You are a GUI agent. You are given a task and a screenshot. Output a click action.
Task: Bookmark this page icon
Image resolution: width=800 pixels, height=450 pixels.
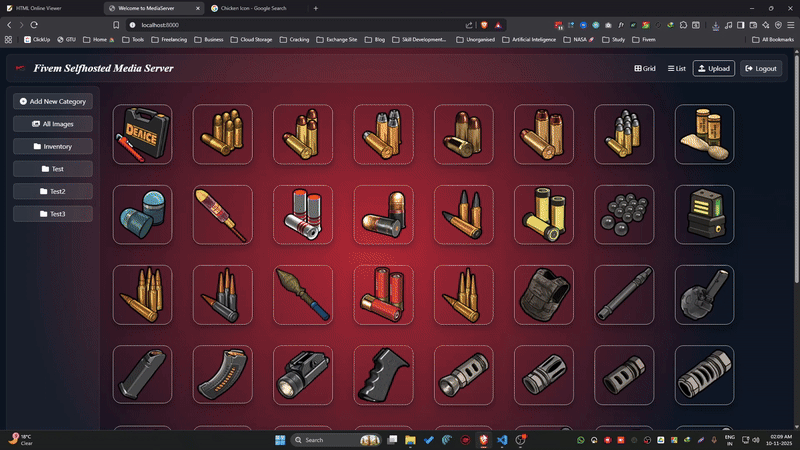pyautogui.click(x=116, y=25)
